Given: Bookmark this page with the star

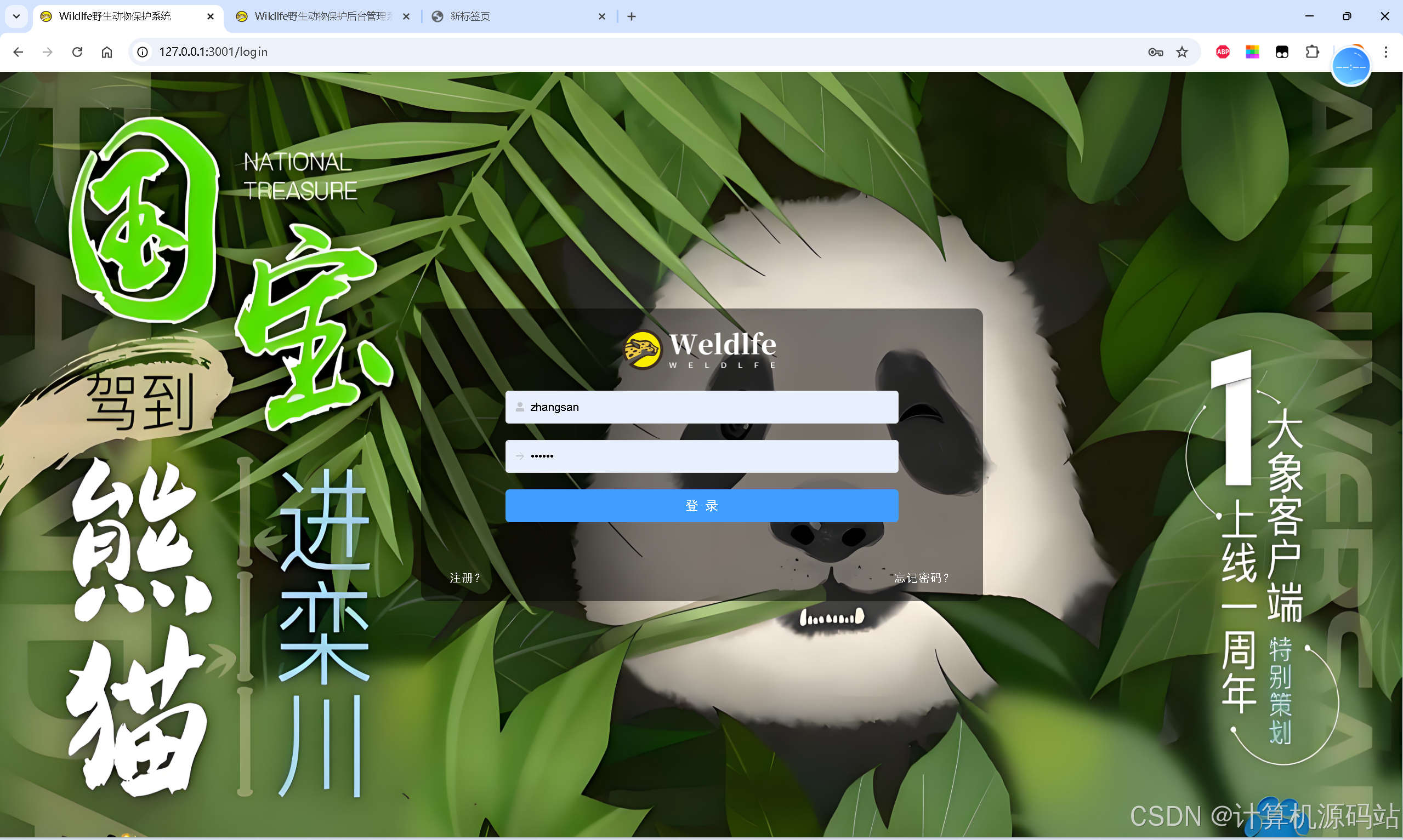Looking at the screenshot, I should point(1182,52).
